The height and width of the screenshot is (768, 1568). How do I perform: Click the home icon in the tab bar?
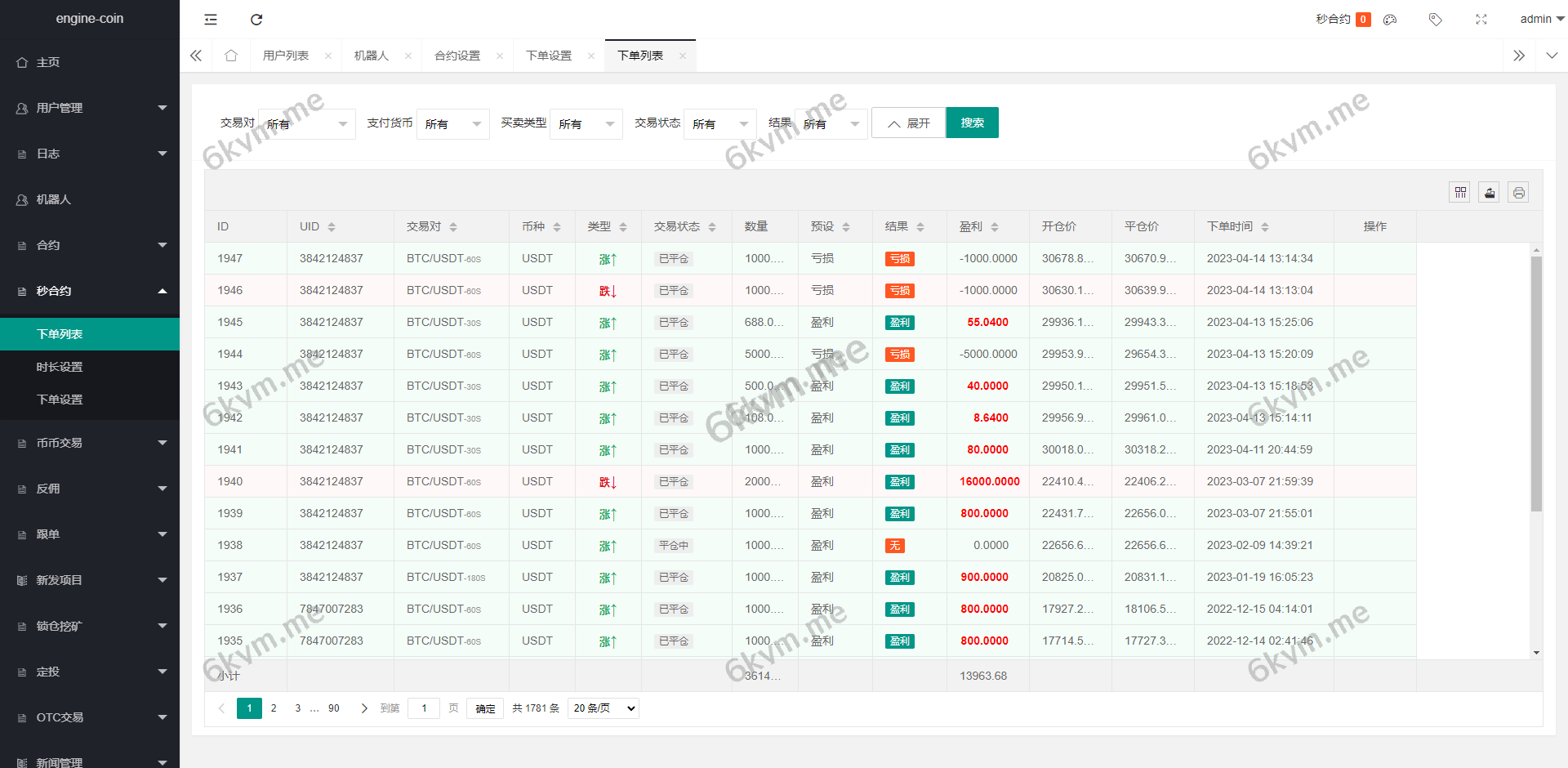point(231,55)
